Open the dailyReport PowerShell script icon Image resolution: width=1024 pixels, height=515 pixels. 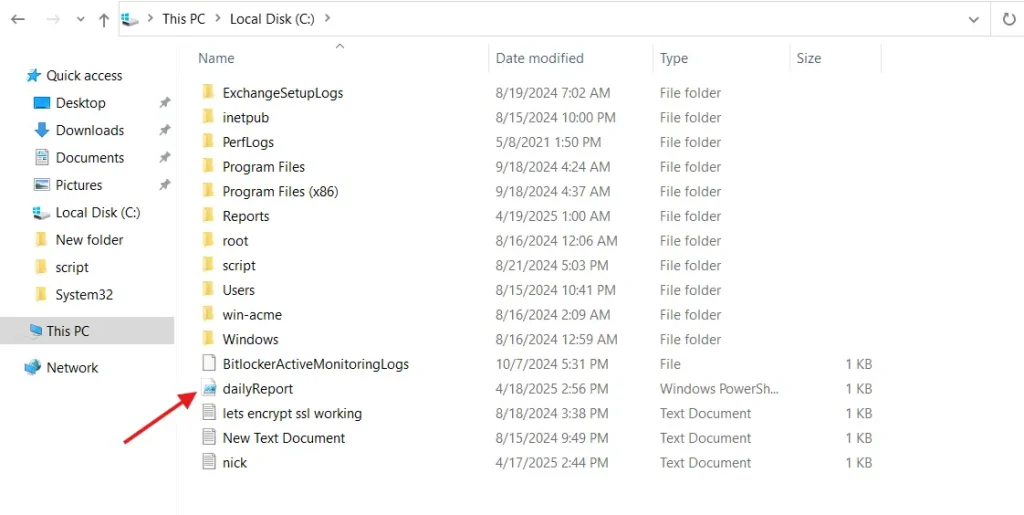click(x=209, y=388)
